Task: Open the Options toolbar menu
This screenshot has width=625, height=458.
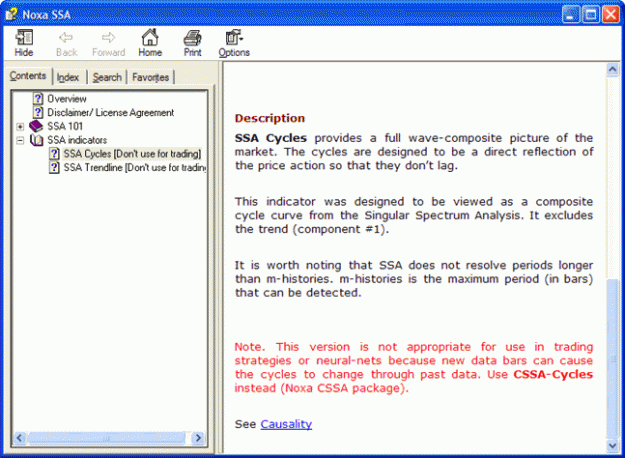Action: (234, 43)
